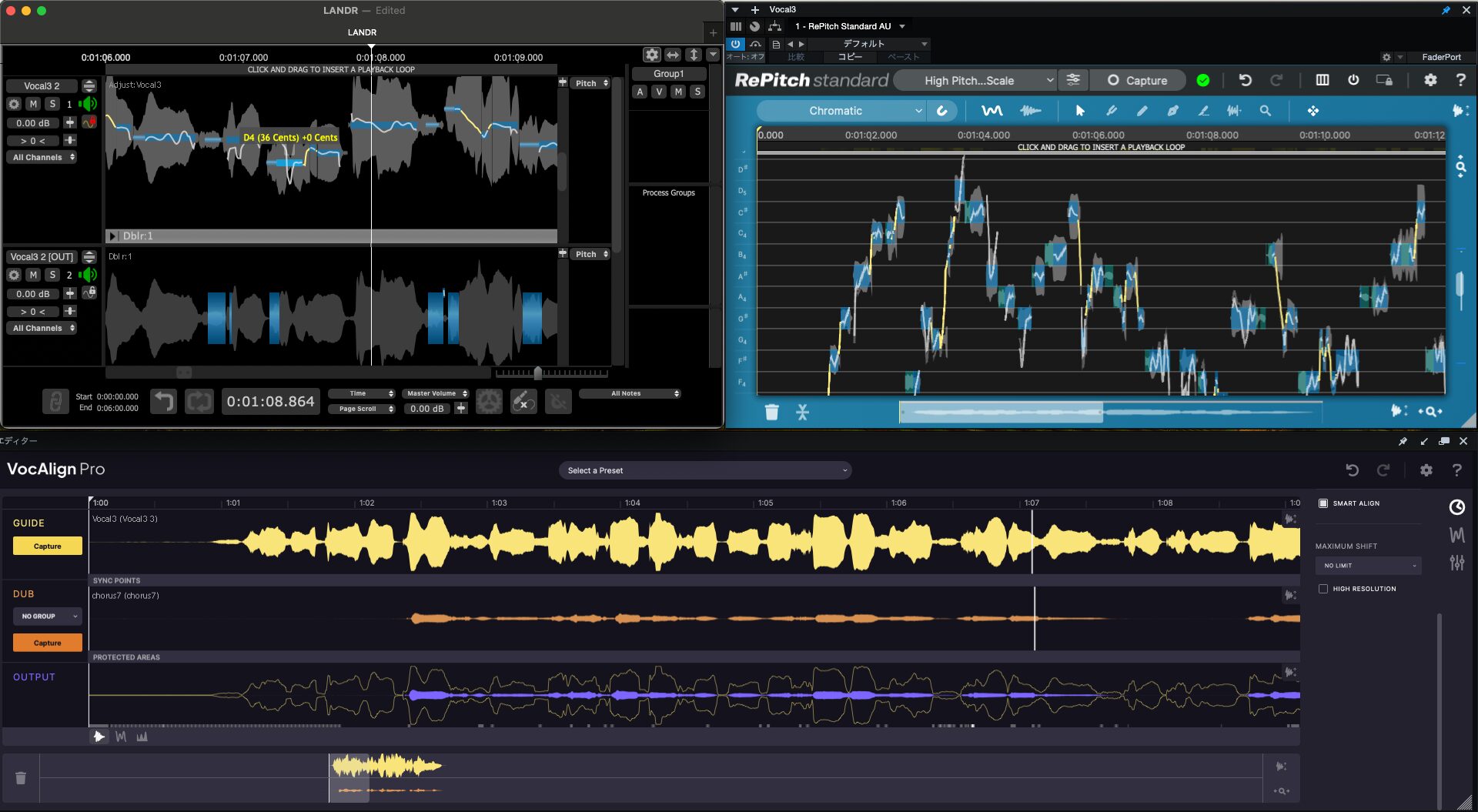Open Maximum Shift NO LIMIT dropdown
The image size is (1478, 812).
point(1368,566)
